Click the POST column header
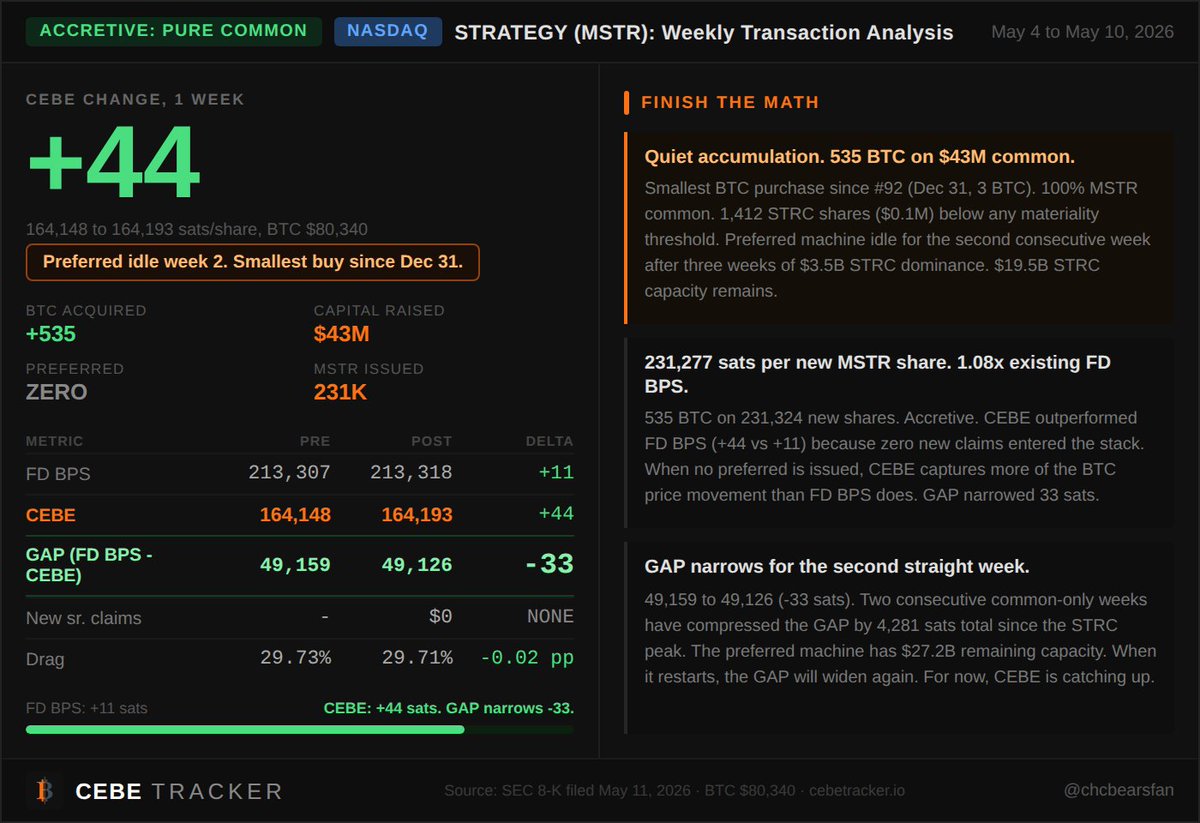This screenshot has height=823, width=1200. click(x=431, y=441)
